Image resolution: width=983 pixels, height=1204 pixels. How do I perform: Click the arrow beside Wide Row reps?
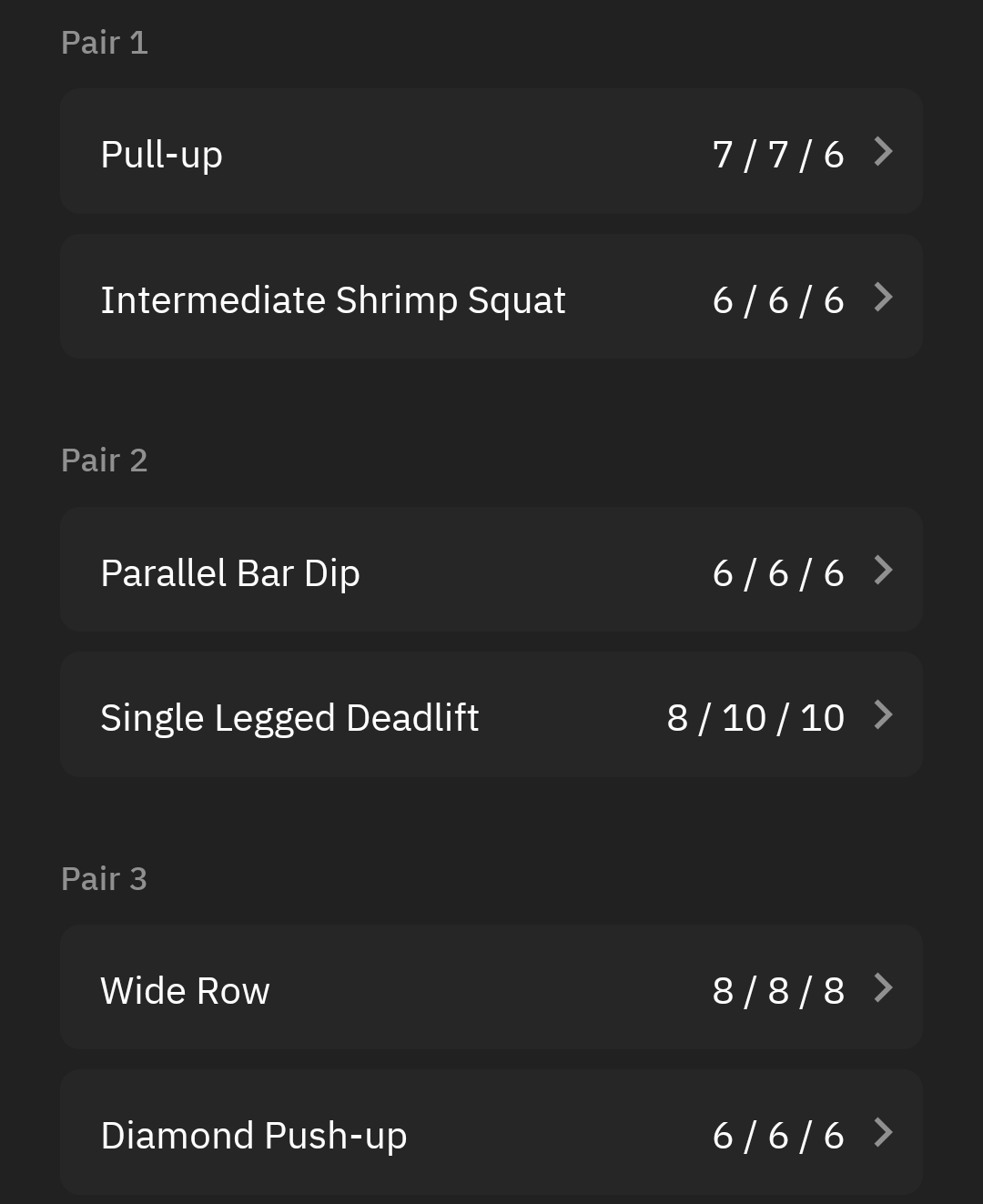883,987
